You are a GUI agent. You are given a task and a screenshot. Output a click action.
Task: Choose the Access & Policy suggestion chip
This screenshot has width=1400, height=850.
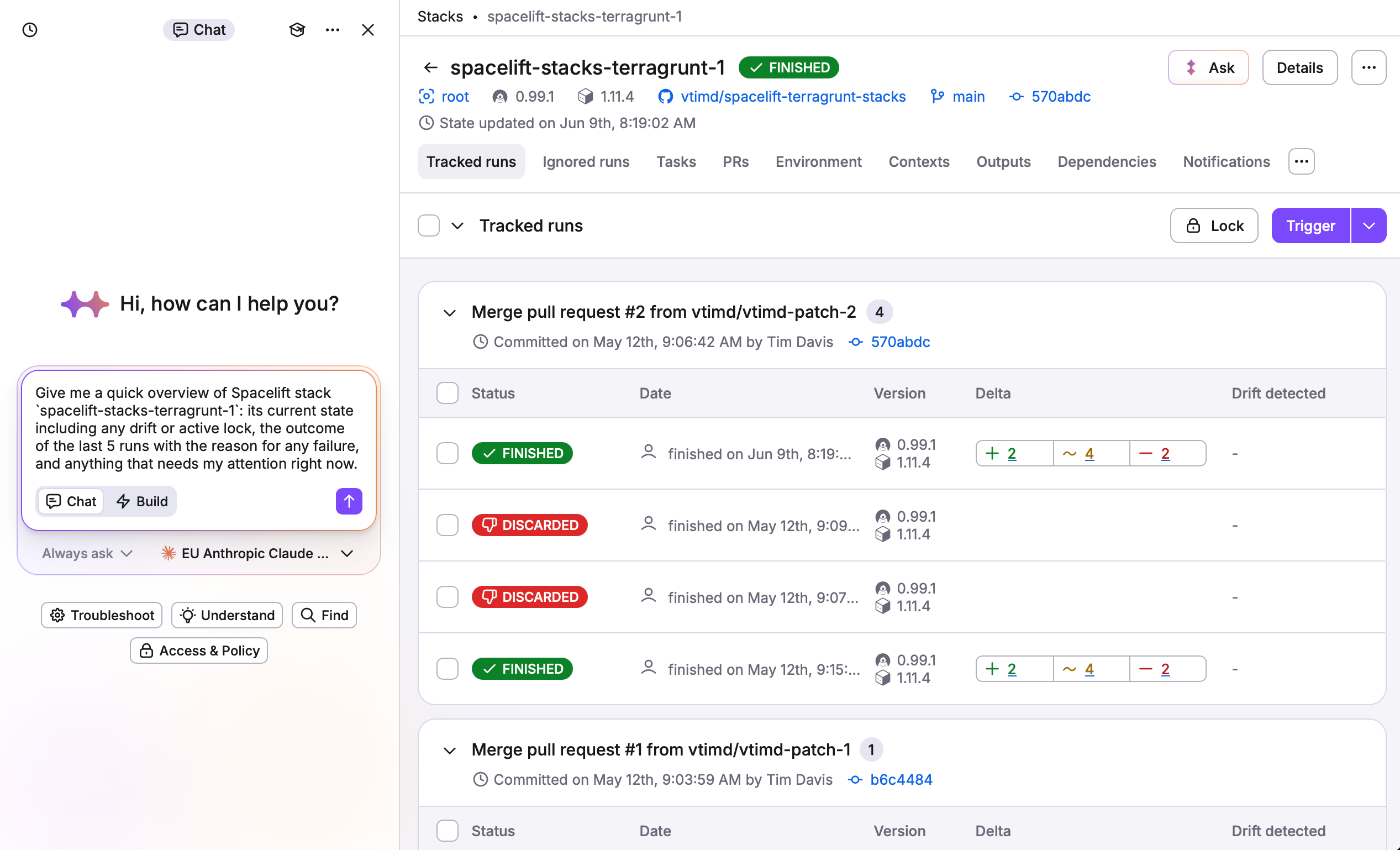pyautogui.click(x=199, y=650)
